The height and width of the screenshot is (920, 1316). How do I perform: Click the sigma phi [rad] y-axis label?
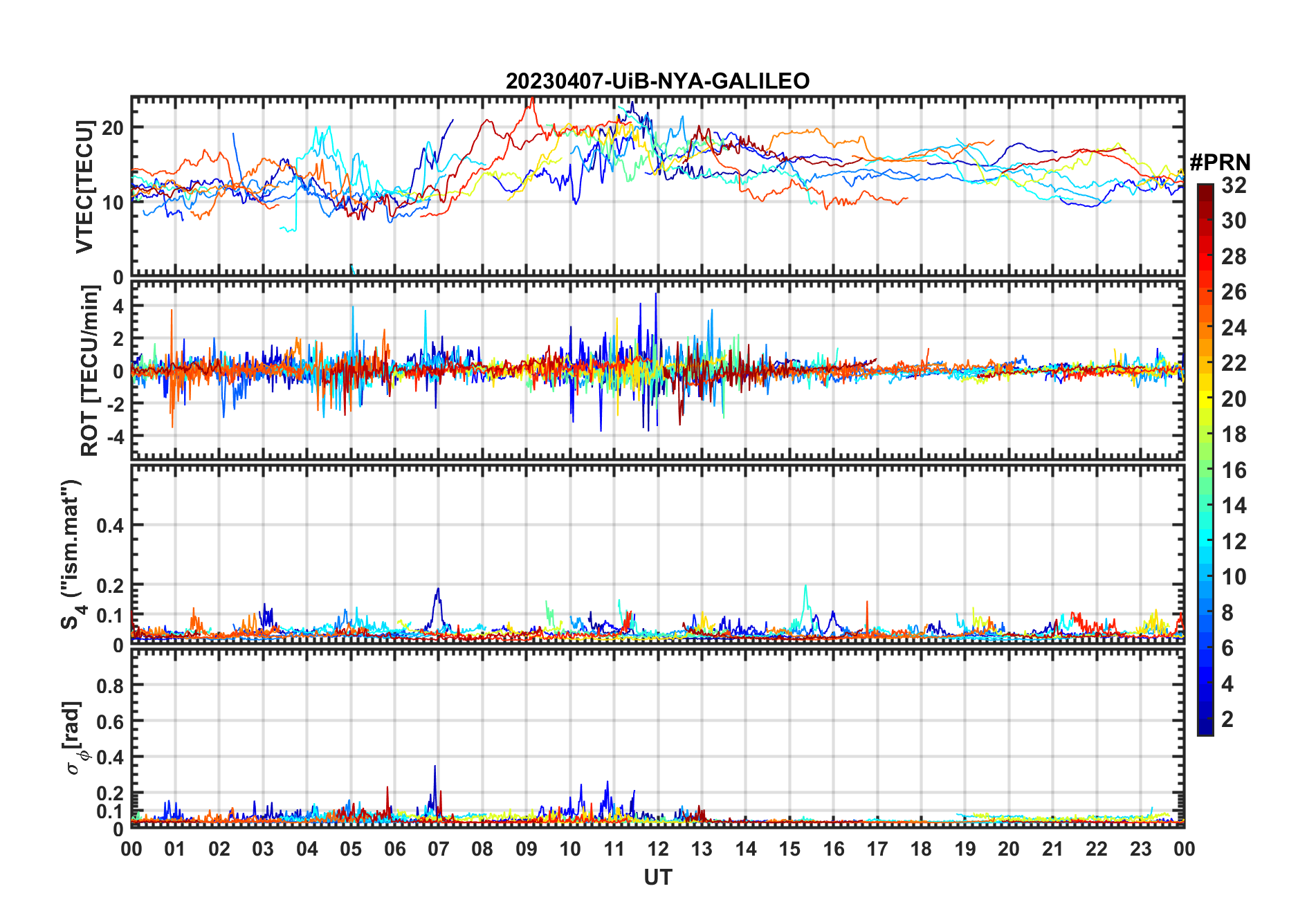coord(74,737)
